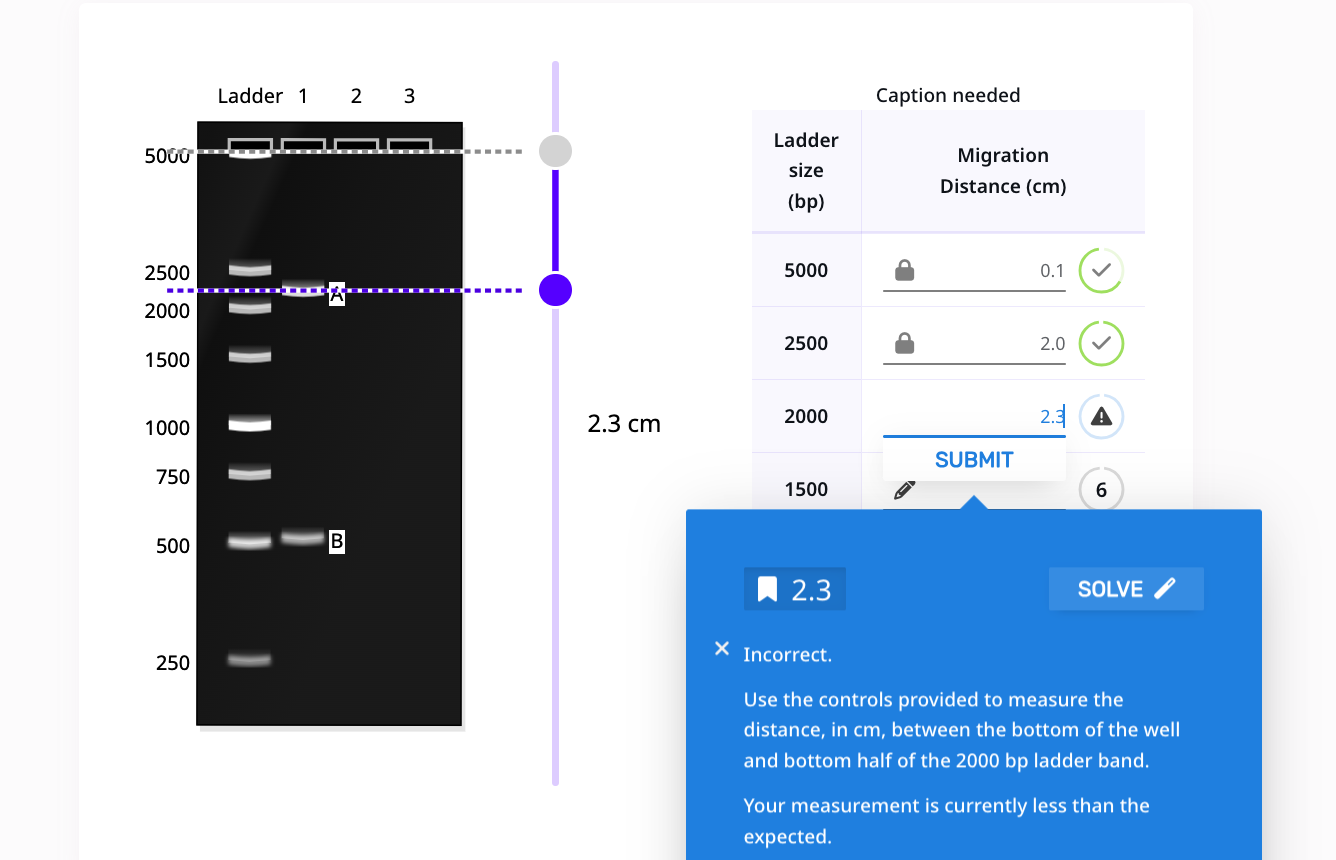1336x860 pixels.
Task: Click the Caption needed table title
Action: point(948,95)
